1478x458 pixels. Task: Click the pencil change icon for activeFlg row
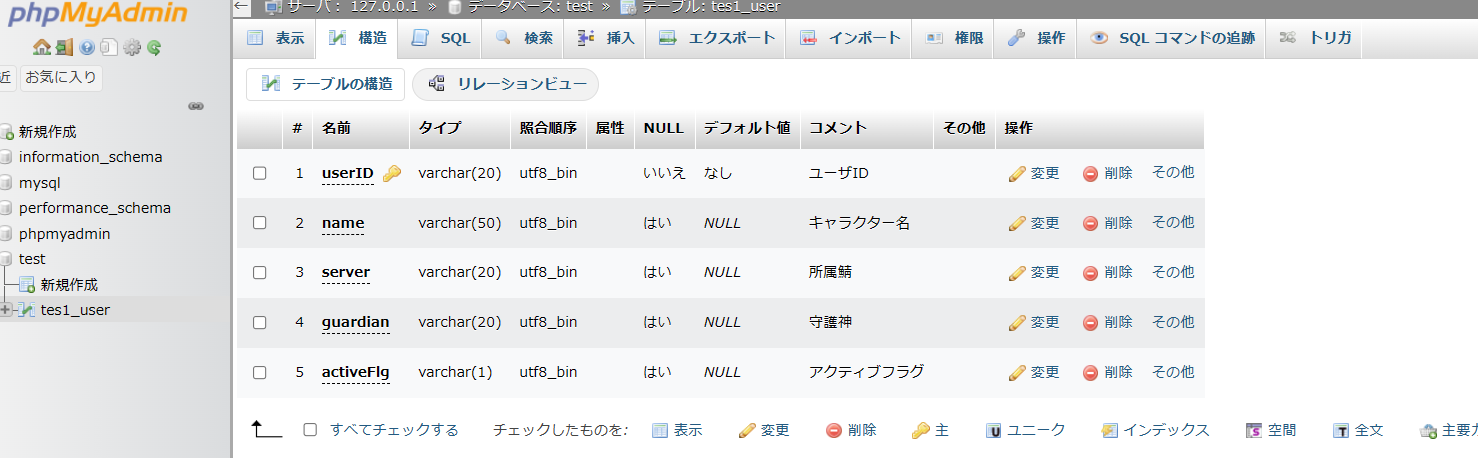1018,372
